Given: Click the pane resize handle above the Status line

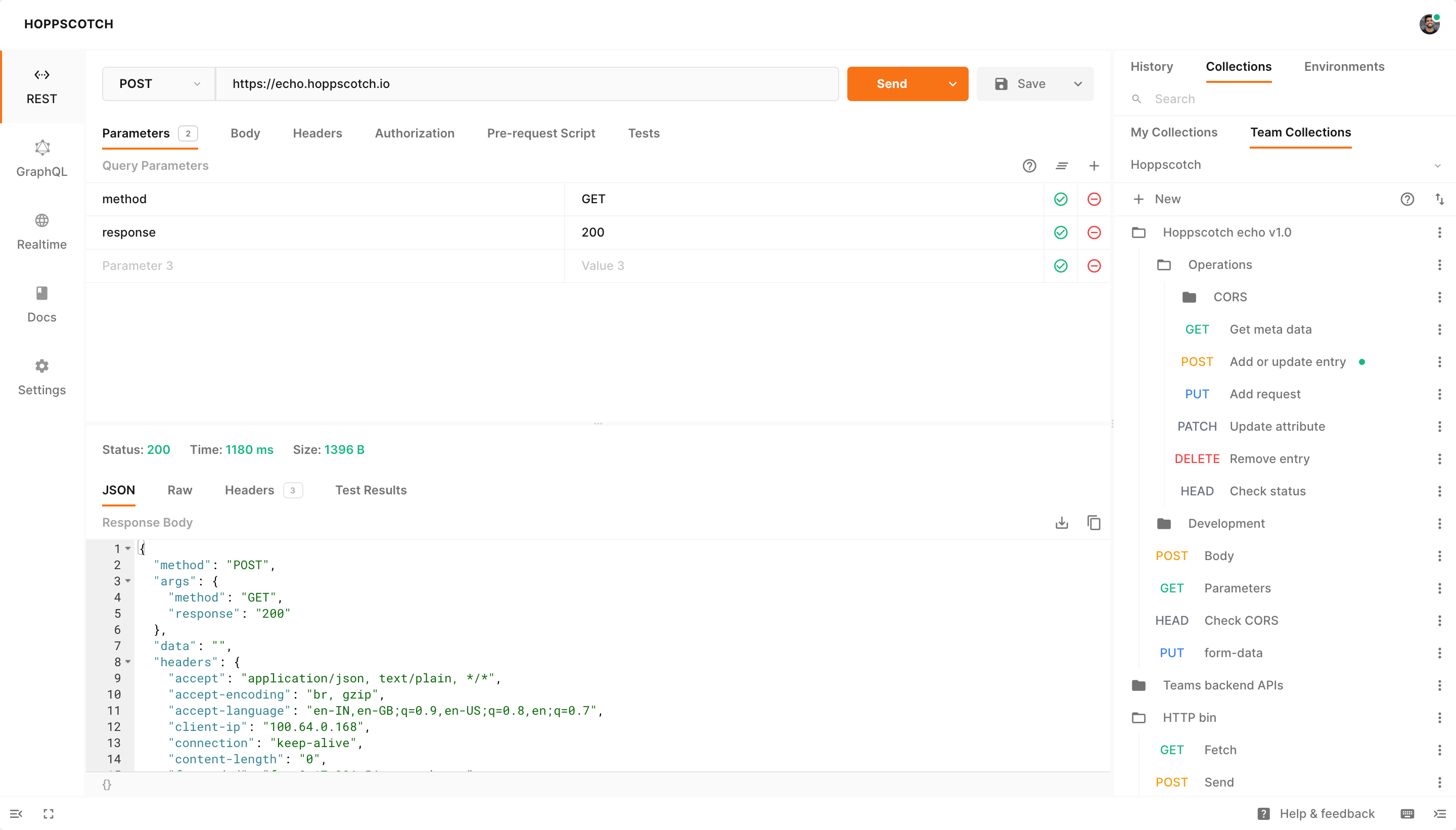Looking at the screenshot, I should point(598,424).
